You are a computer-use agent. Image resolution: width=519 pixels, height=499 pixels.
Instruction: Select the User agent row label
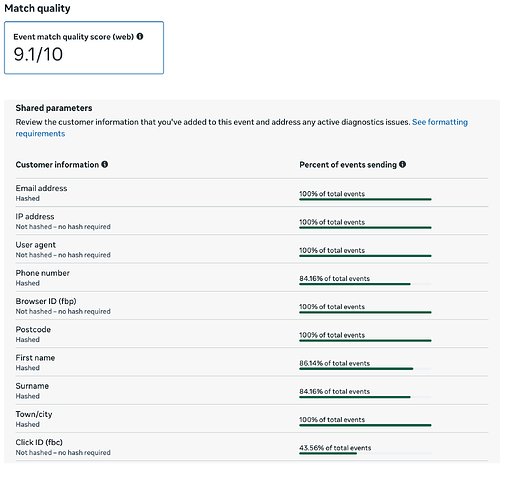pyautogui.click(x=36, y=245)
